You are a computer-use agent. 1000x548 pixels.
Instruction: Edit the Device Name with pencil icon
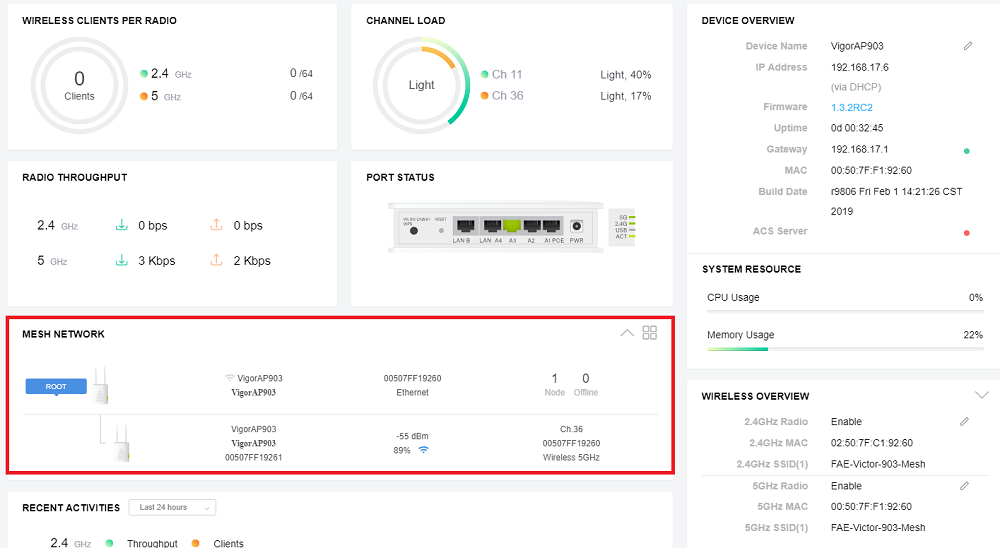[x=967, y=46]
